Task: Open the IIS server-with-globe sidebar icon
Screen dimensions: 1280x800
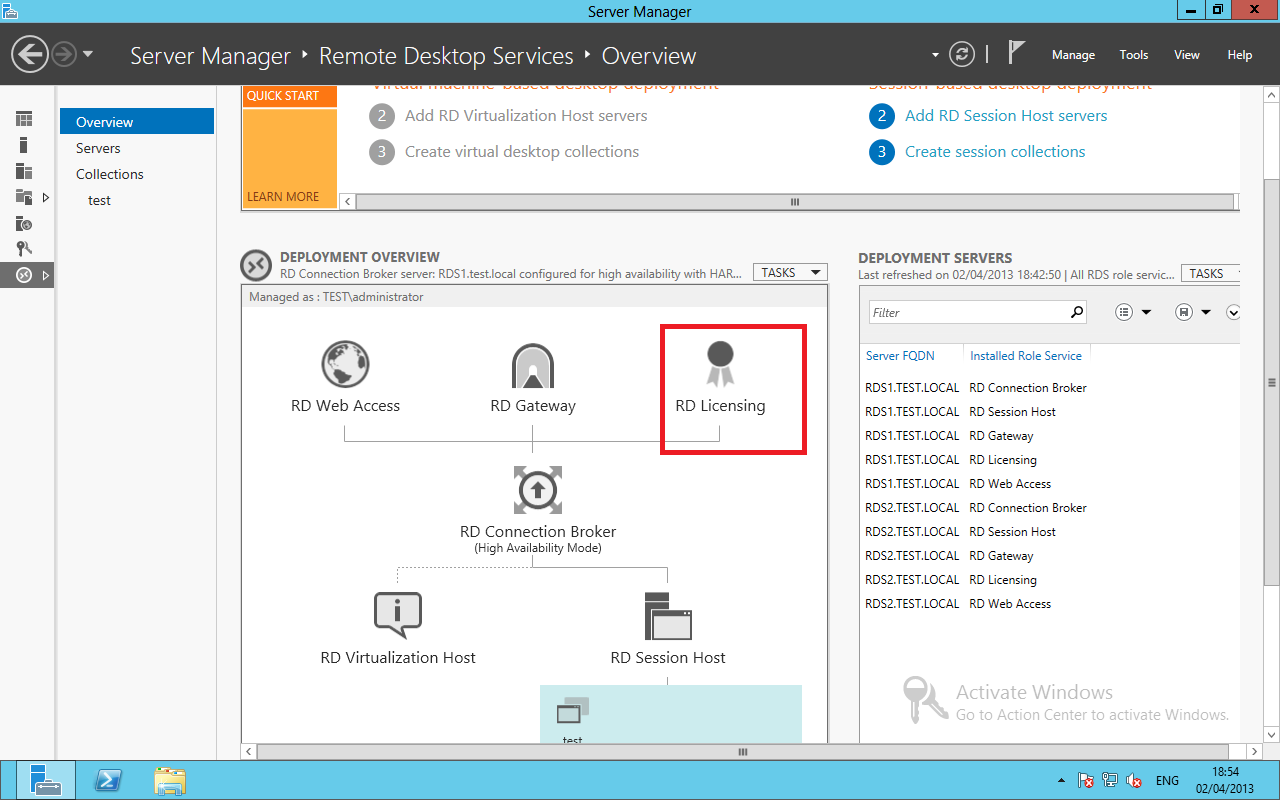Action: click(24, 223)
